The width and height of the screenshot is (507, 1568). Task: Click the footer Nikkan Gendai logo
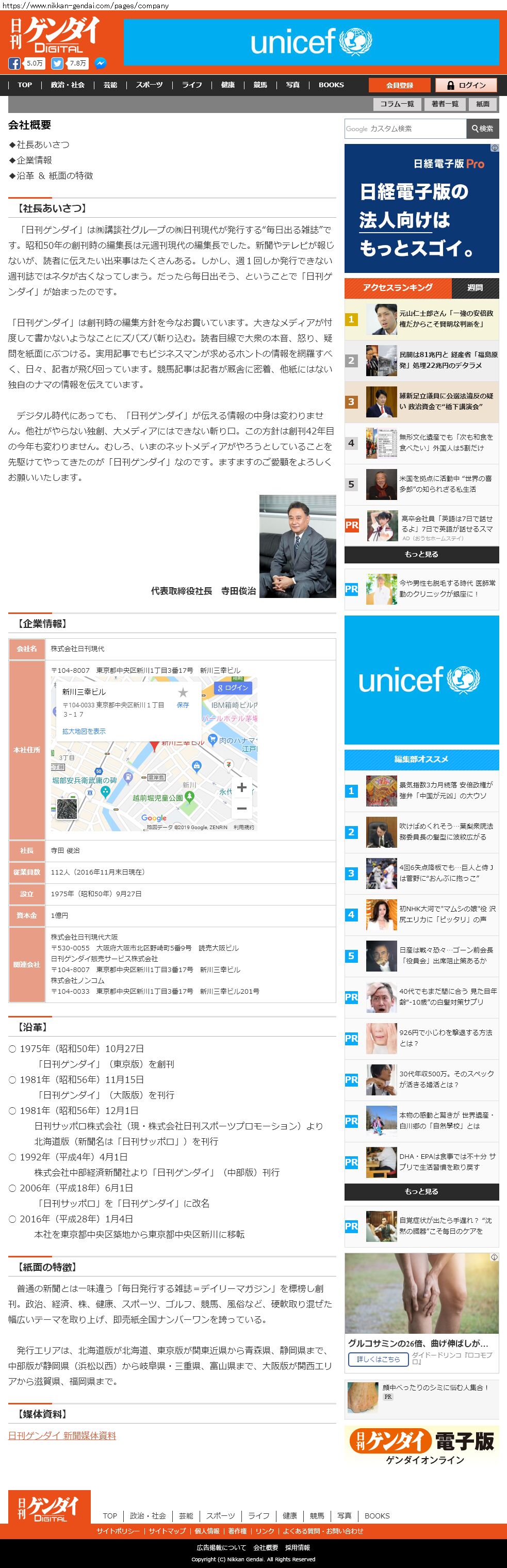(x=50, y=1507)
